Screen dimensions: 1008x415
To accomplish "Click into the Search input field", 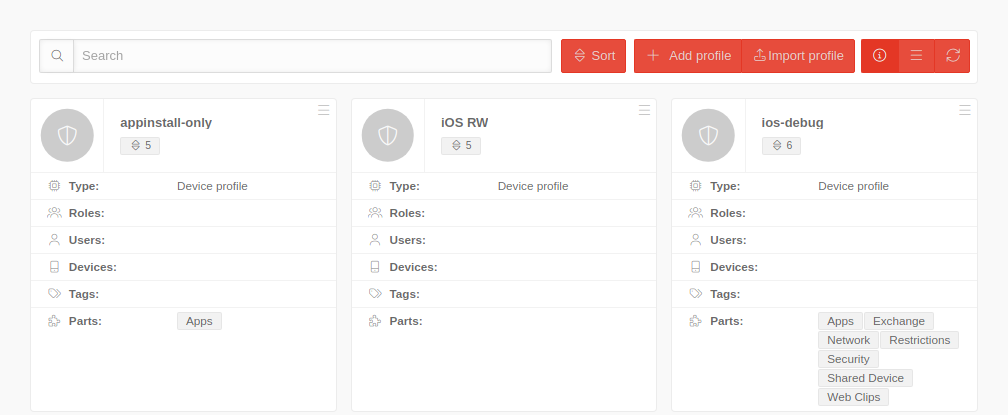I will tap(312, 56).
